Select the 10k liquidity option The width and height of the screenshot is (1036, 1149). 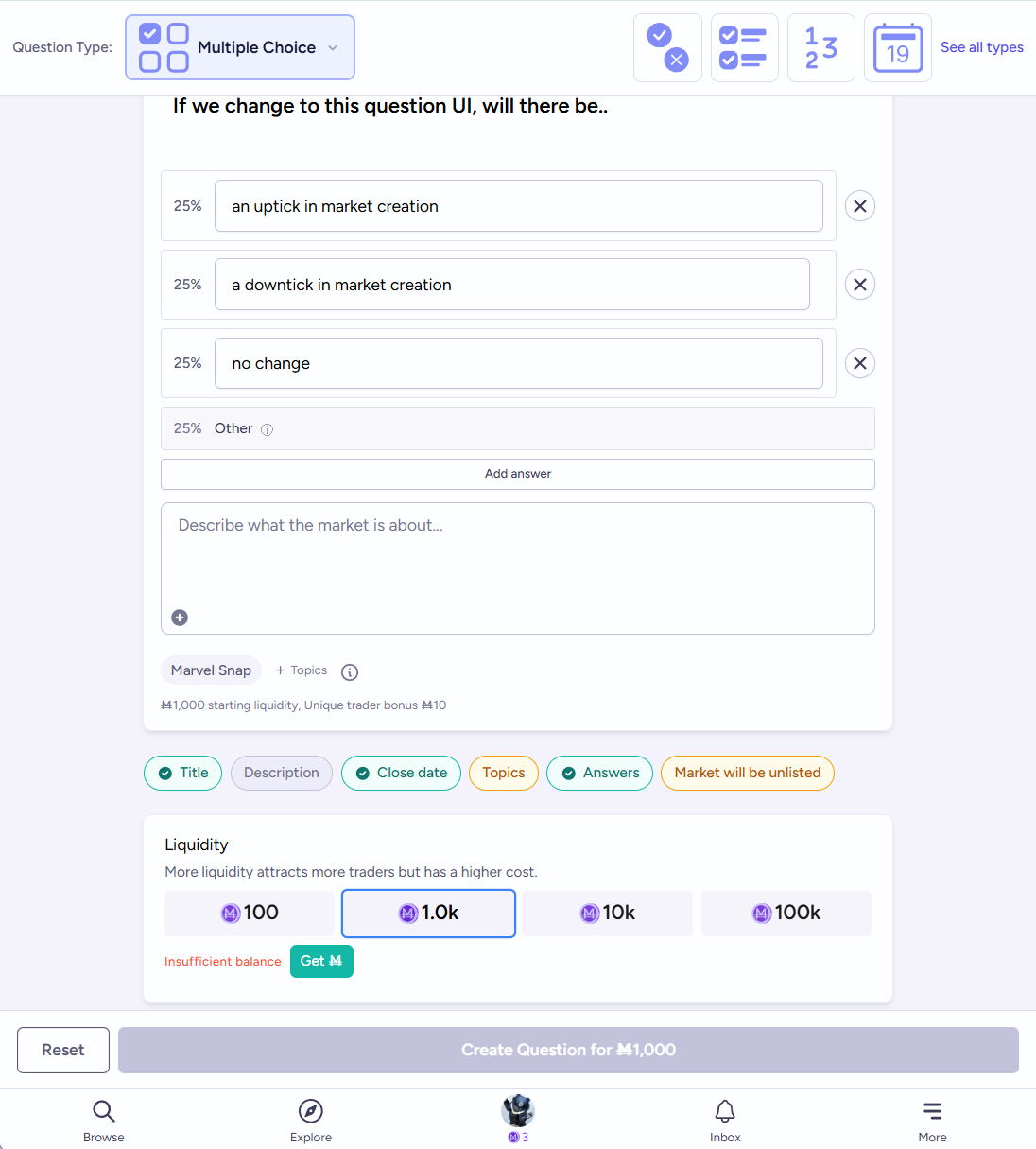coord(607,913)
